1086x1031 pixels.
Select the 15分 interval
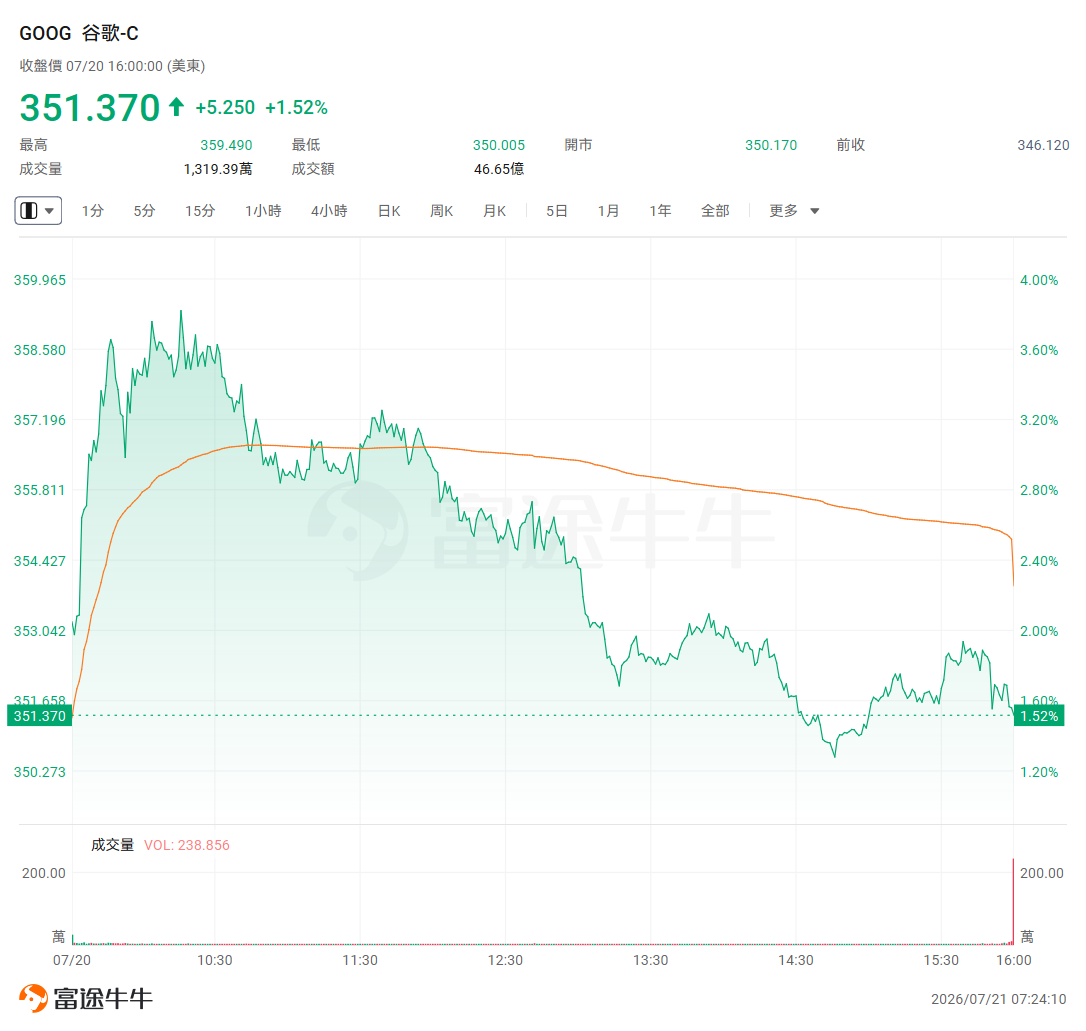(x=199, y=210)
